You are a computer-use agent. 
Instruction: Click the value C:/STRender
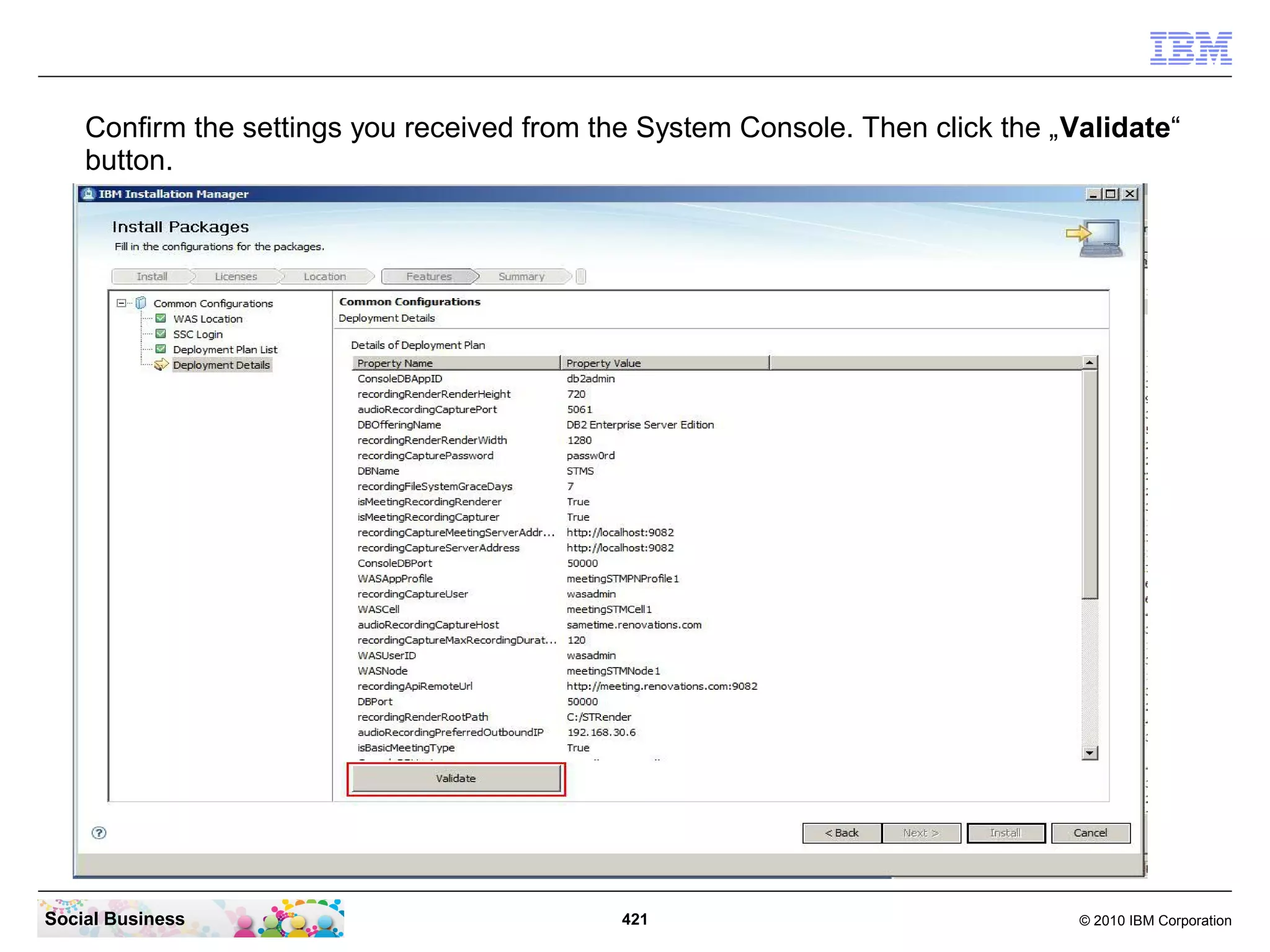pyautogui.click(x=599, y=717)
